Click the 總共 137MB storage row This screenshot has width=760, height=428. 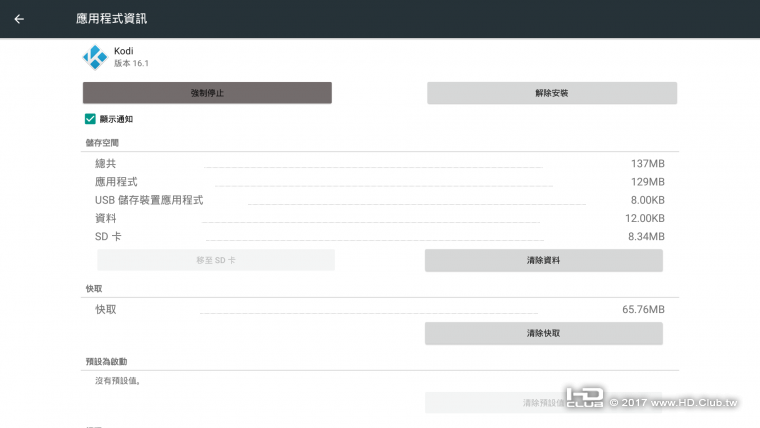[x=380, y=164]
